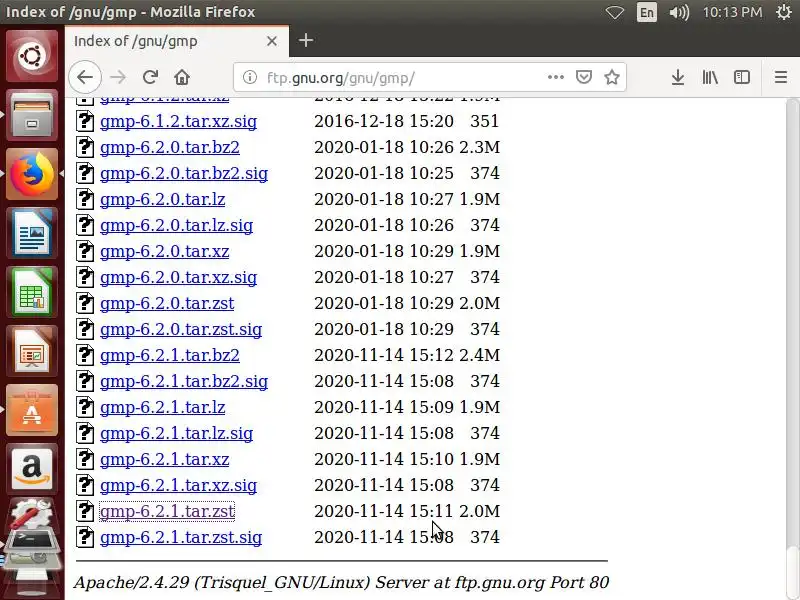The height and width of the screenshot is (600, 800).
Task: Click the page vertical scrollbar
Action: point(792,349)
